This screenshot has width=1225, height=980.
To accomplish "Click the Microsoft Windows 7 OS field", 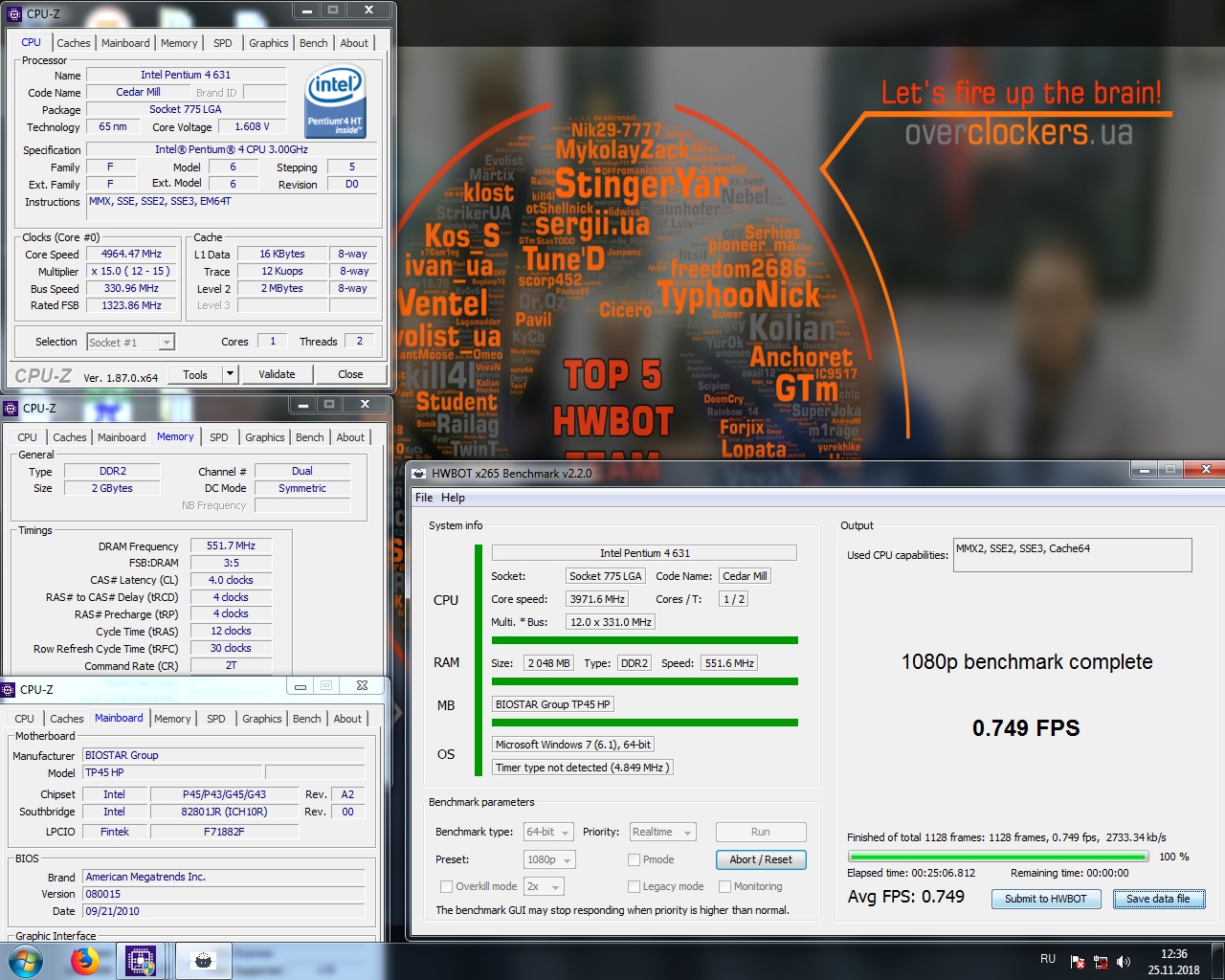I will tap(573, 745).
